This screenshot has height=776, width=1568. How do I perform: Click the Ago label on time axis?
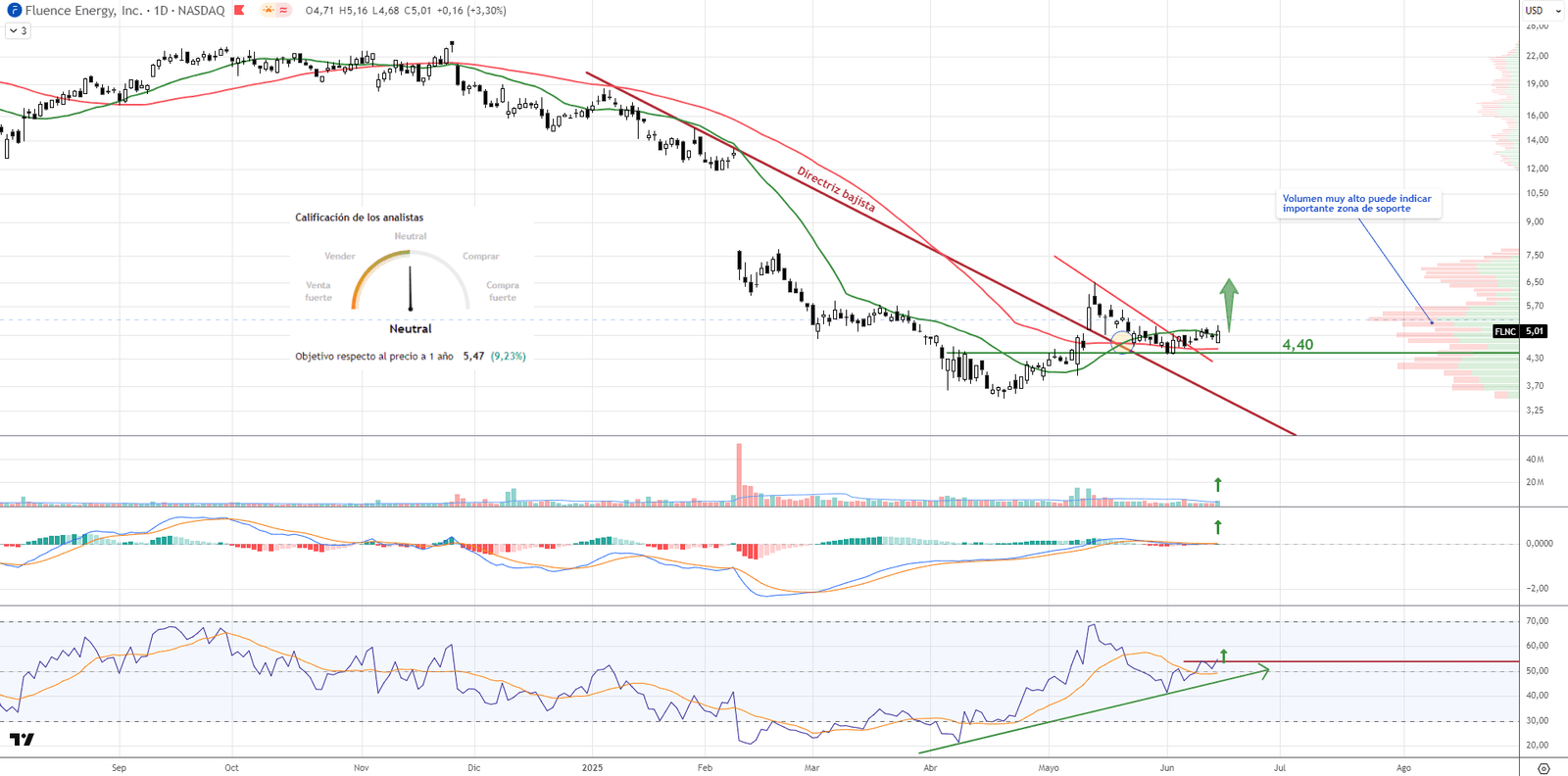coord(1403,768)
